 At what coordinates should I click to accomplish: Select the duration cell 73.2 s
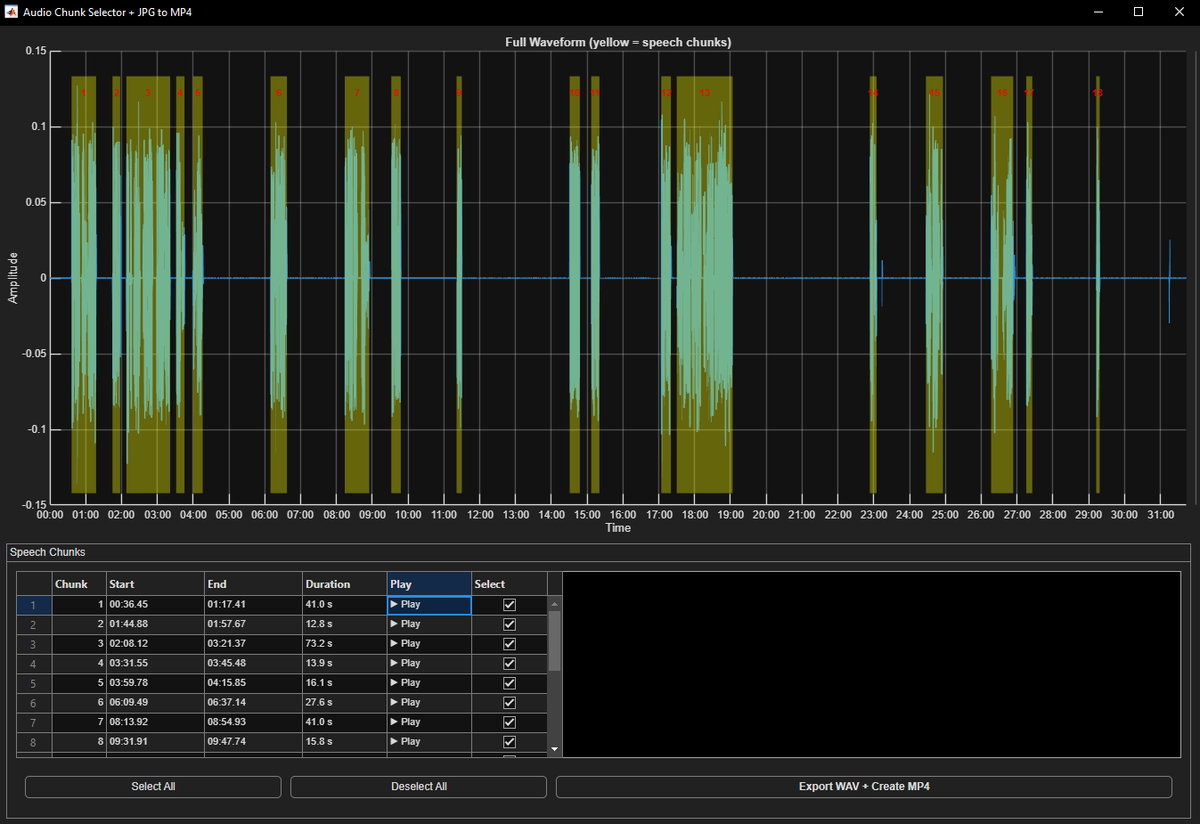[345, 644]
